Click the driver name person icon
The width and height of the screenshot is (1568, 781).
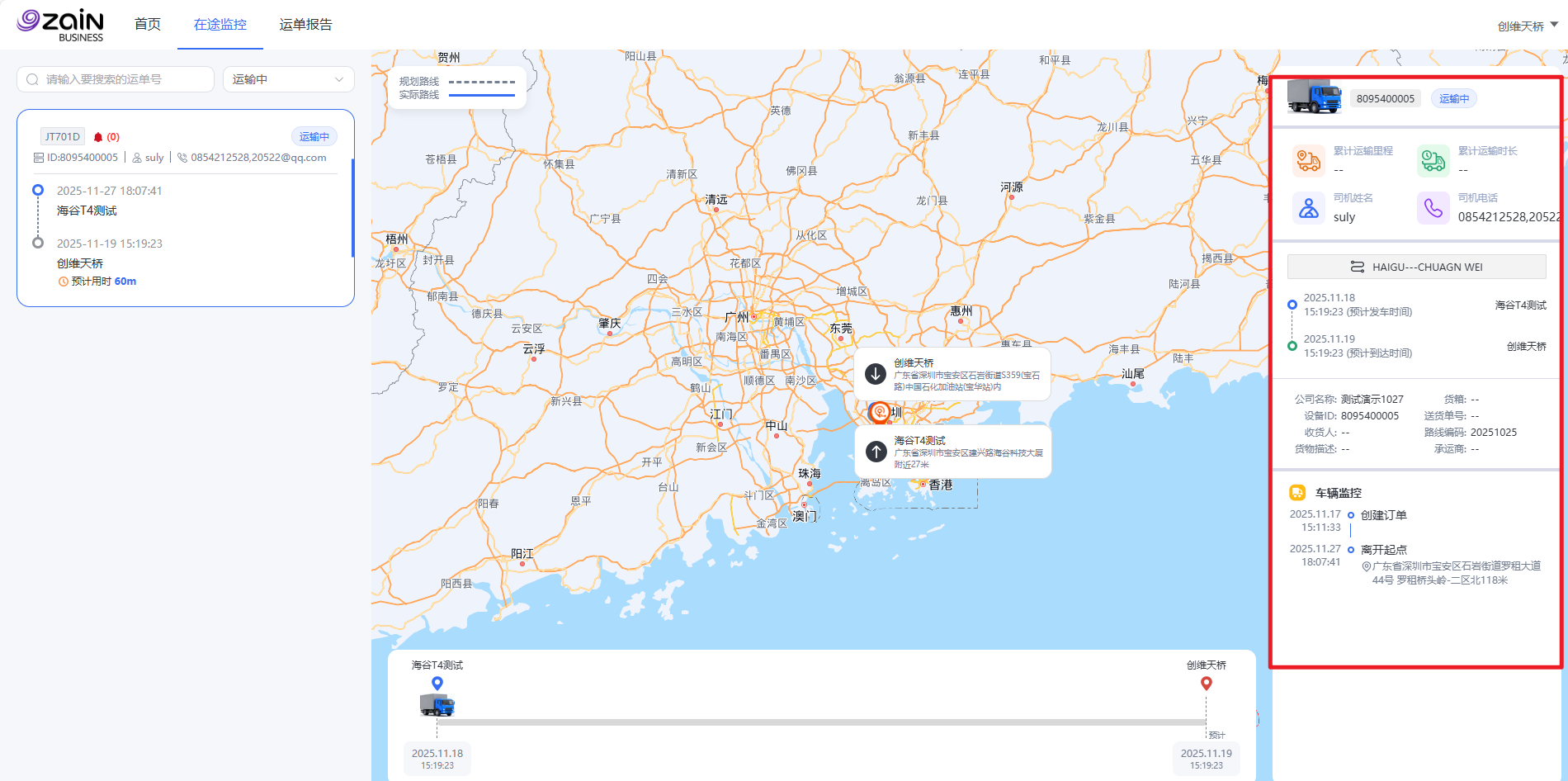tap(1309, 208)
